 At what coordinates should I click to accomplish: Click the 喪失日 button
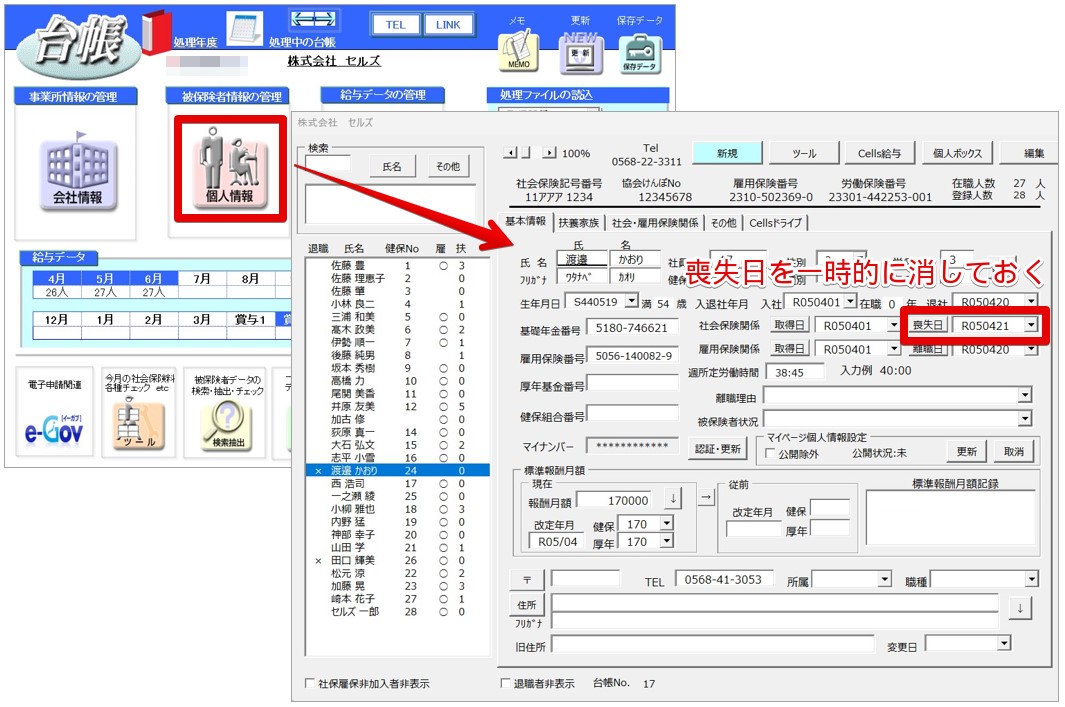[x=928, y=325]
